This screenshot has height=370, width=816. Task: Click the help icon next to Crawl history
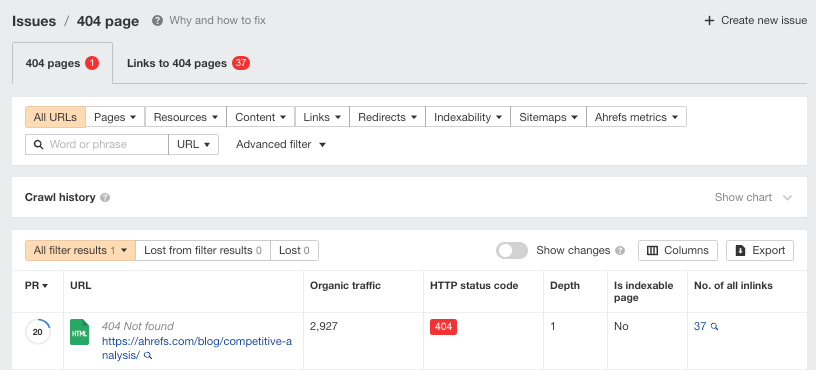[105, 198]
